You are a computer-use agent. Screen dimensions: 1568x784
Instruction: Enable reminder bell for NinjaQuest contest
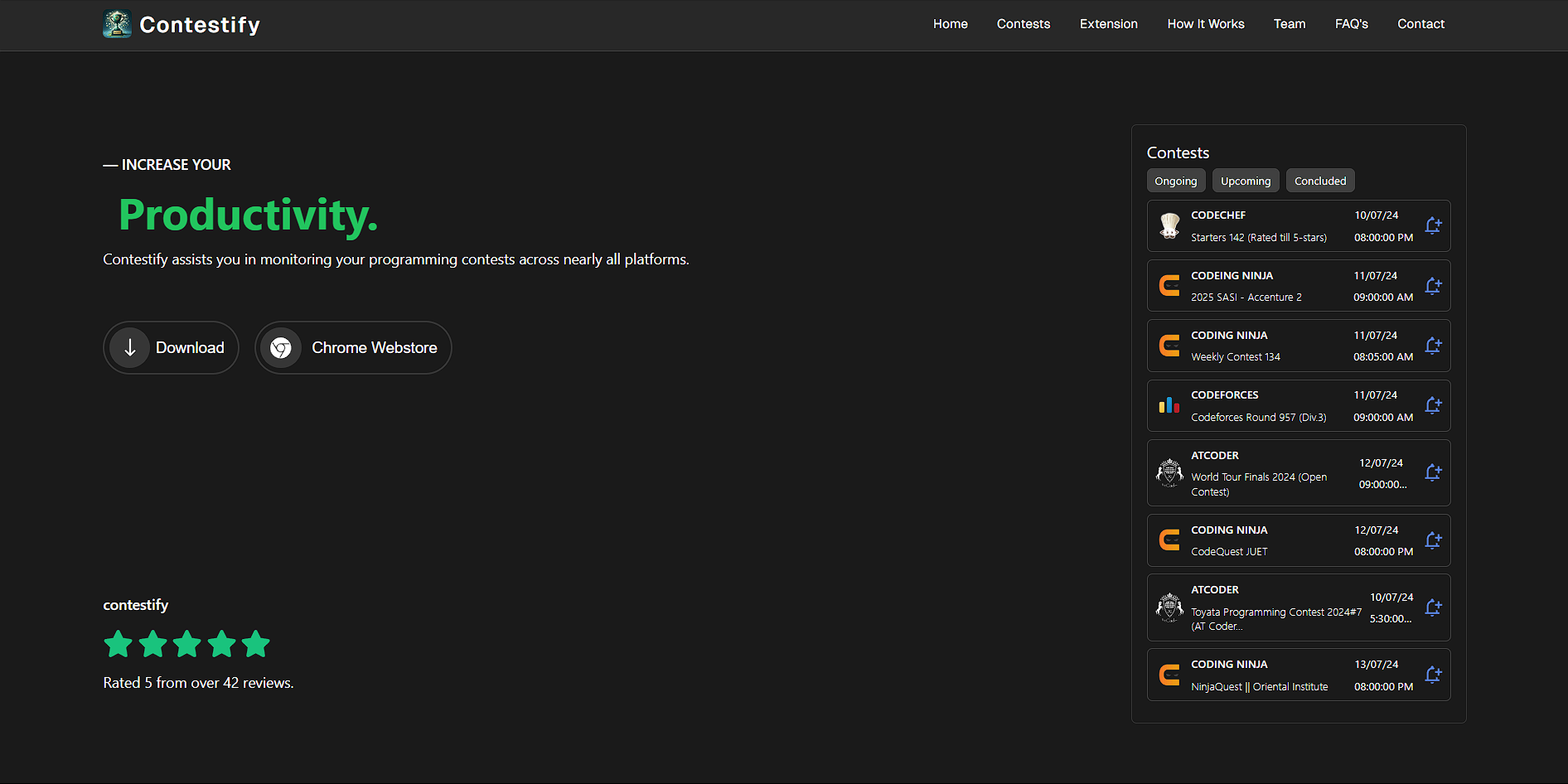[1434, 674]
